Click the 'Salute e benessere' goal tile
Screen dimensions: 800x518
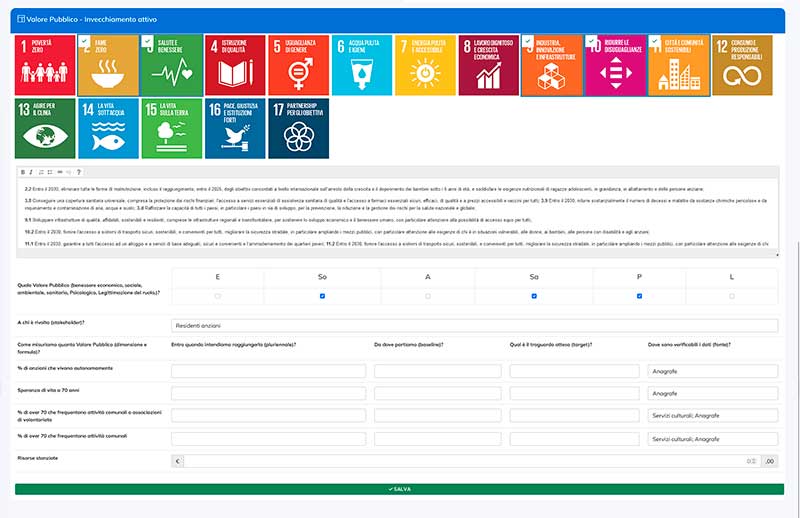tap(171, 65)
